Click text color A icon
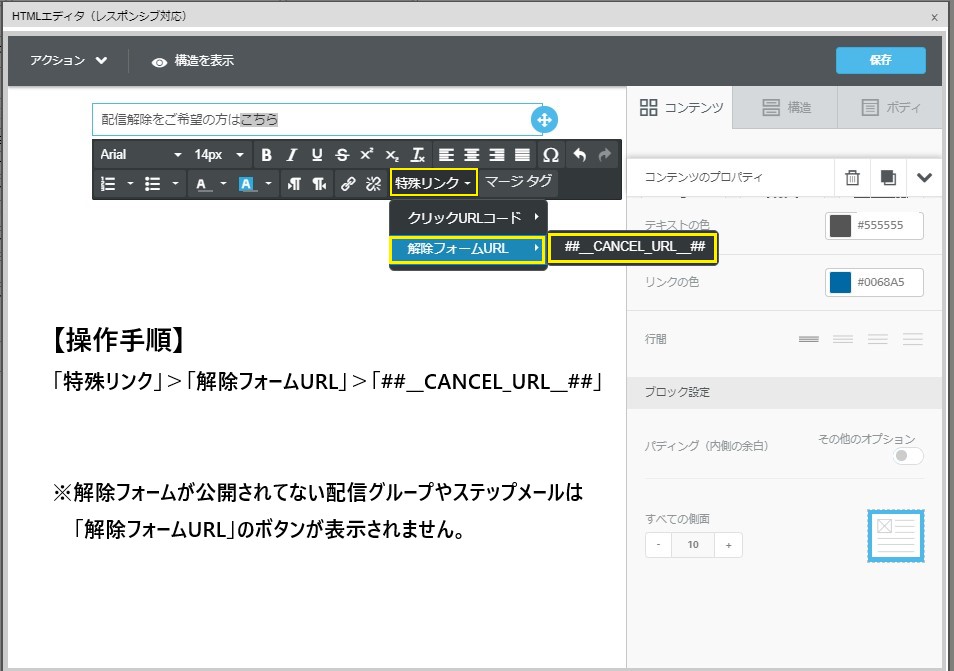 (x=201, y=184)
